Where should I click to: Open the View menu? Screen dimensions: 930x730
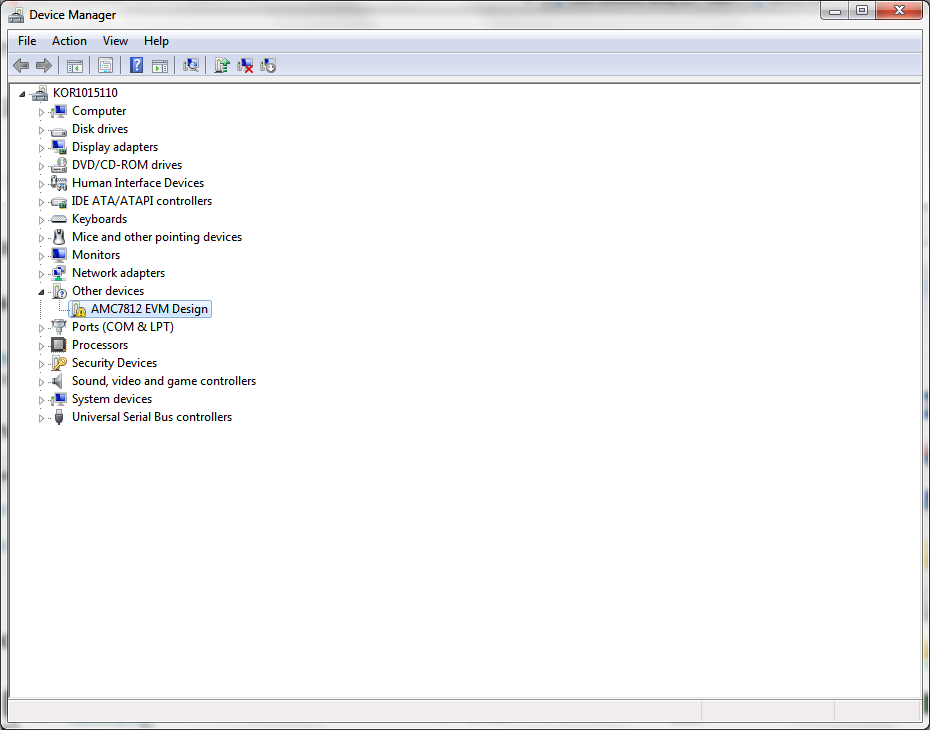click(115, 41)
